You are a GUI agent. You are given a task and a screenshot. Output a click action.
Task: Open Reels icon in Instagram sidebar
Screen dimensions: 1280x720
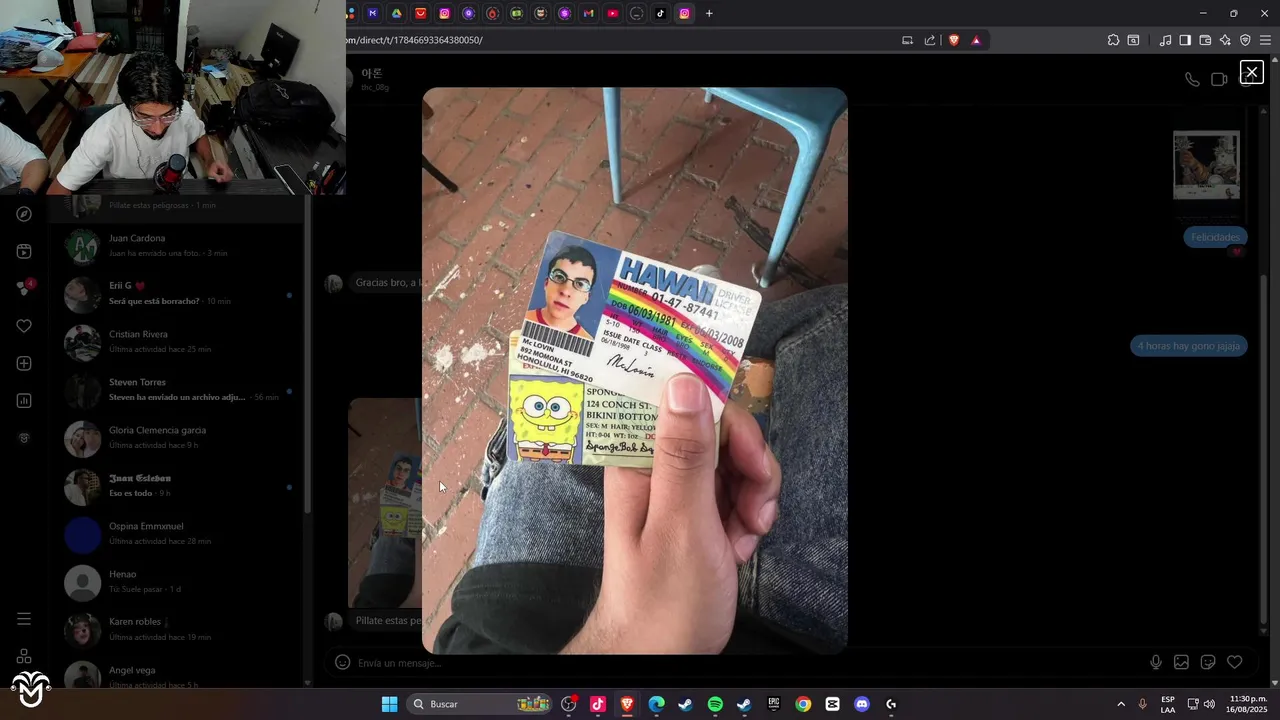tap(24, 251)
